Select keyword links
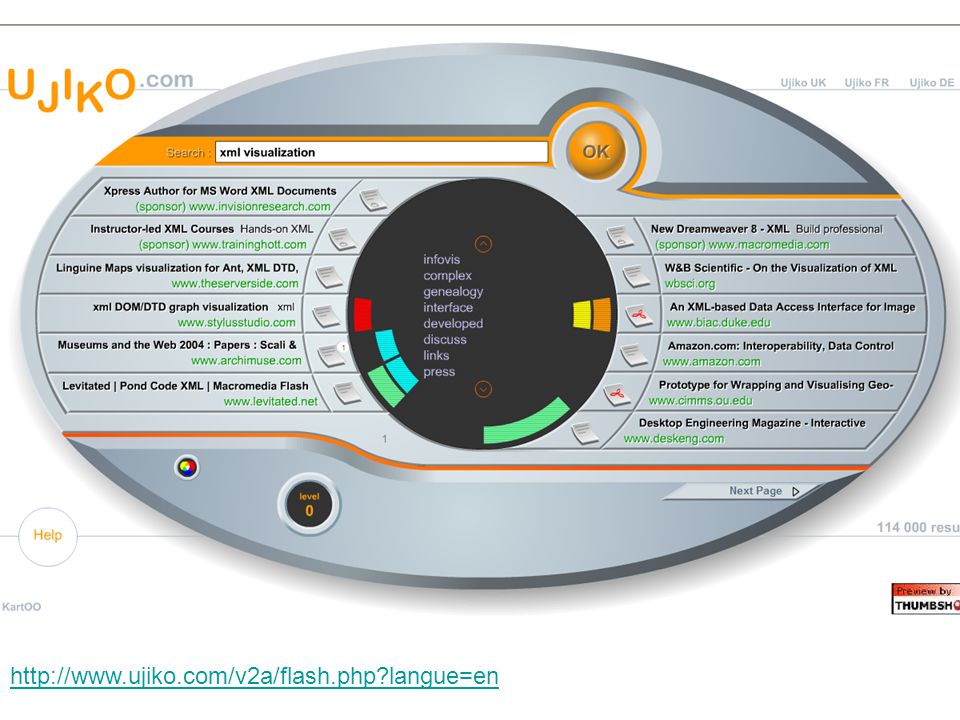This screenshot has width=960, height=720. click(x=436, y=355)
